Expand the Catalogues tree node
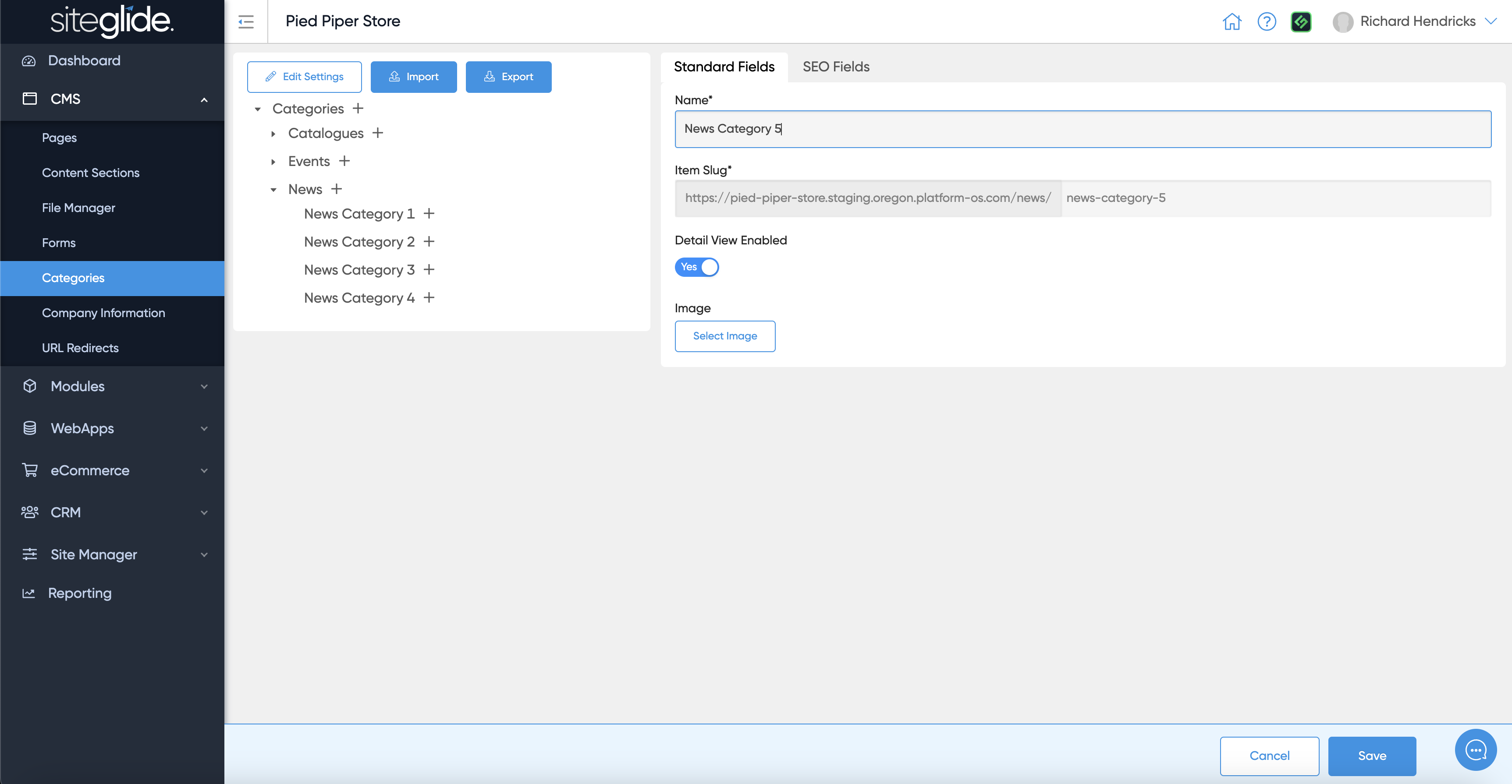Screen dimensions: 1512x784 click(x=273, y=134)
